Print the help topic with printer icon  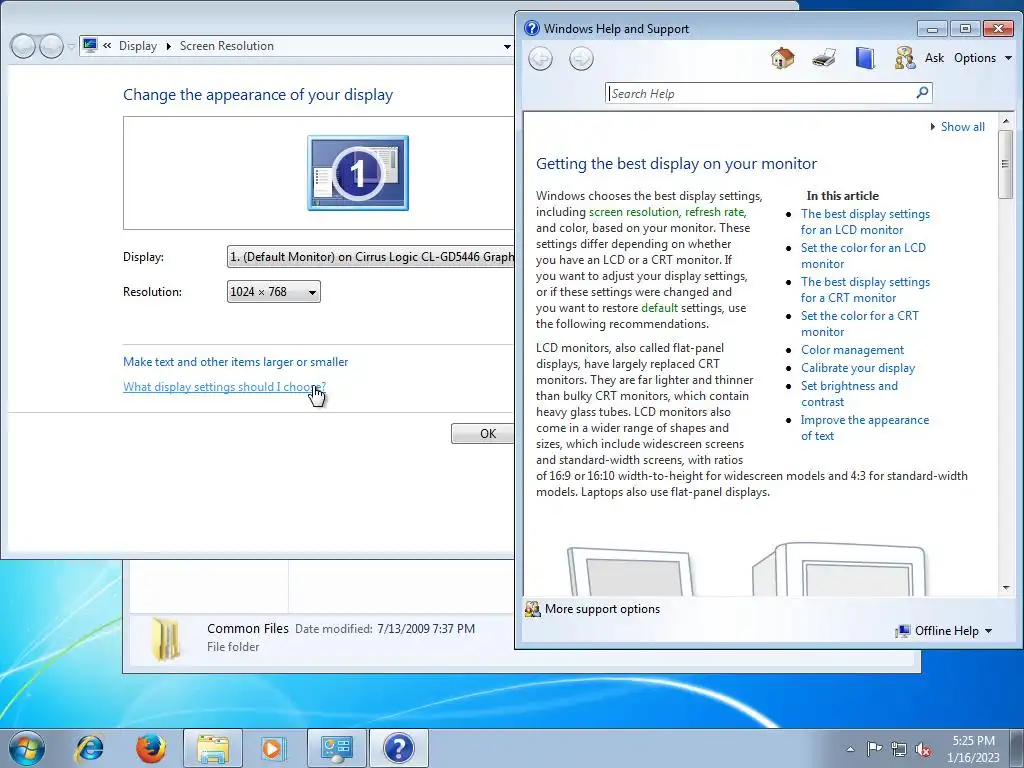[x=824, y=58]
